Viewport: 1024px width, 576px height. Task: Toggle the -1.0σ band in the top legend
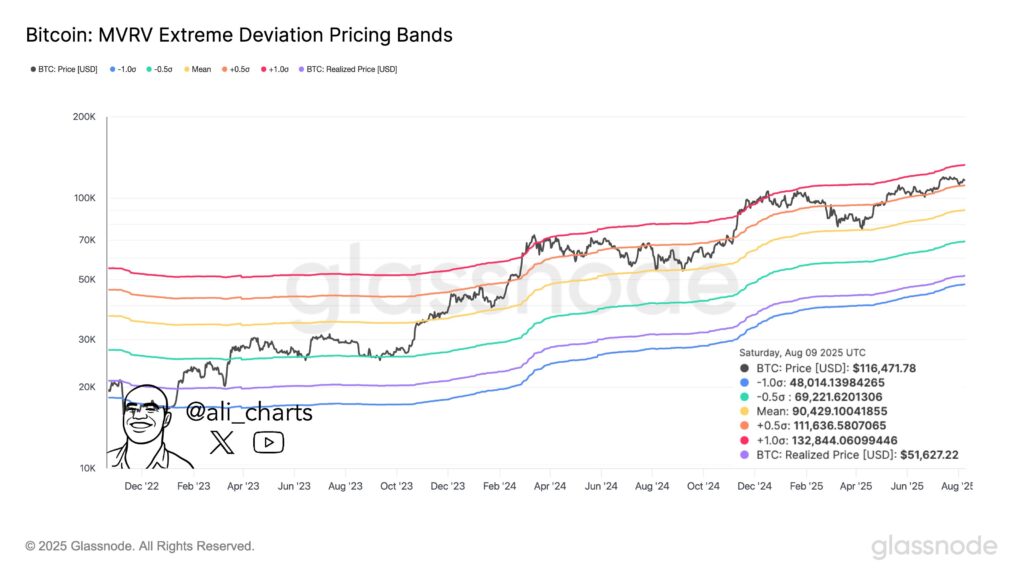(x=122, y=69)
